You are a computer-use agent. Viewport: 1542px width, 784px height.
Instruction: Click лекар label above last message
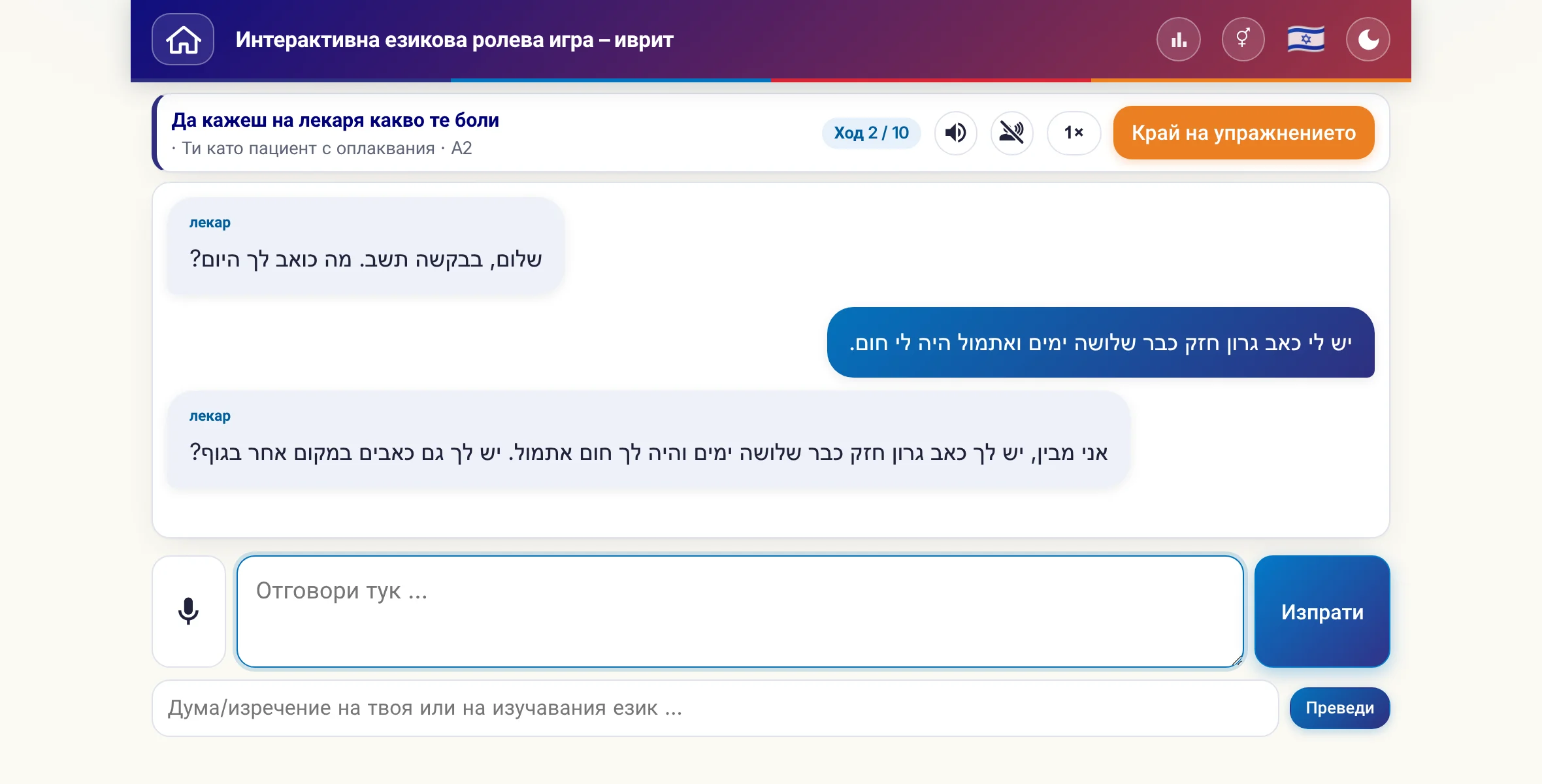point(210,416)
